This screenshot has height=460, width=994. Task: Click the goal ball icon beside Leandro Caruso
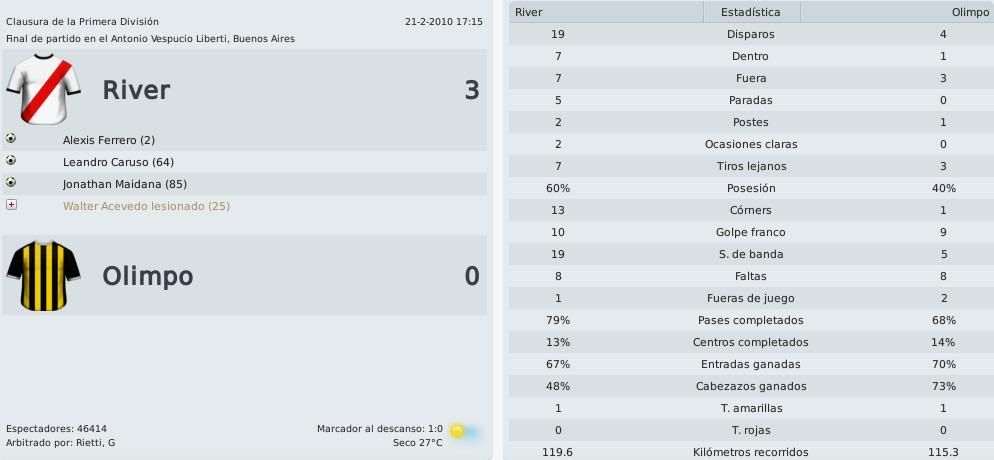tap(11, 160)
